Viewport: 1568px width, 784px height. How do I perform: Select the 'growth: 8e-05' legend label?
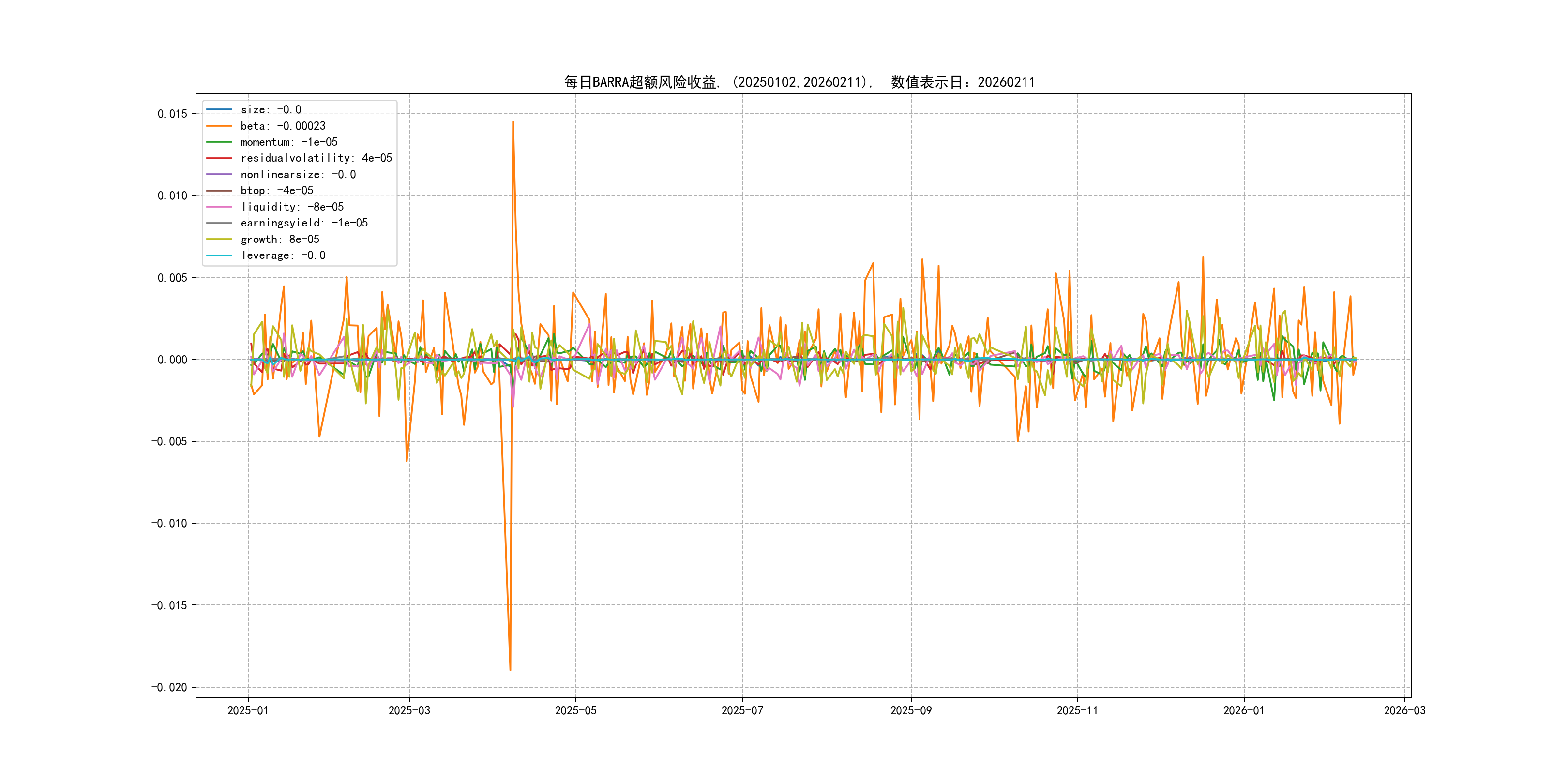tap(279, 239)
